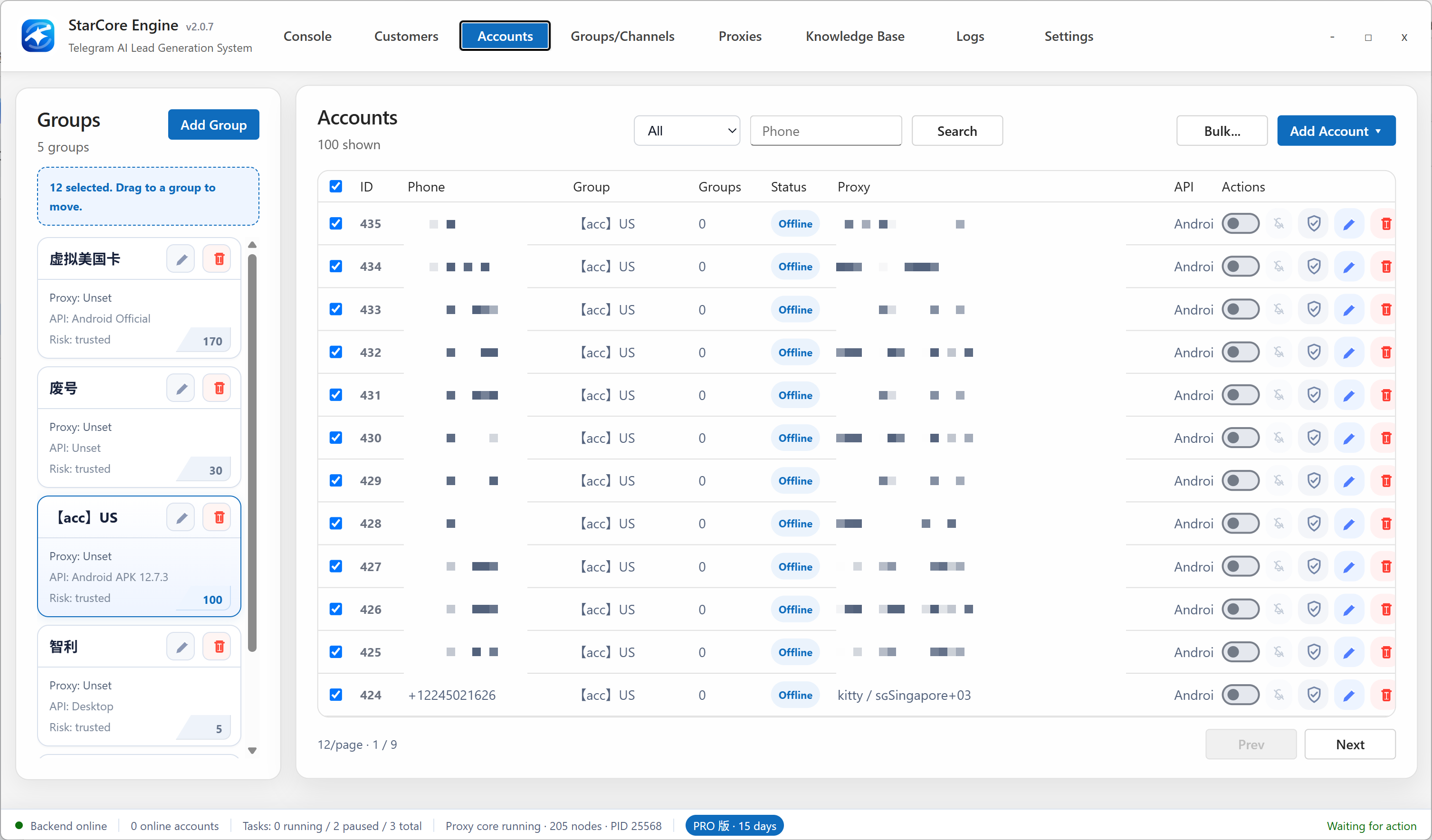The image size is (1432, 840).
Task: Uncheck the checkbox for account 435
Action: 336,223
